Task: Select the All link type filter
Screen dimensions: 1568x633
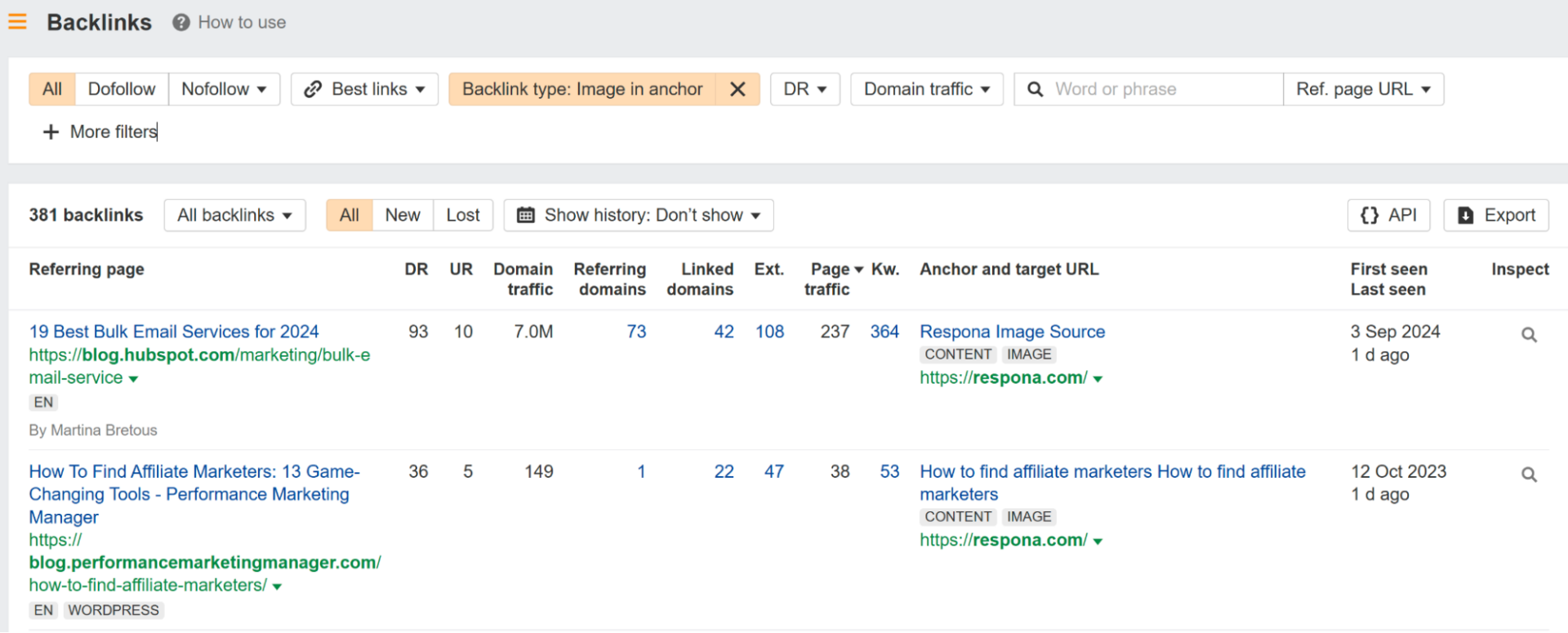Action: pos(52,89)
